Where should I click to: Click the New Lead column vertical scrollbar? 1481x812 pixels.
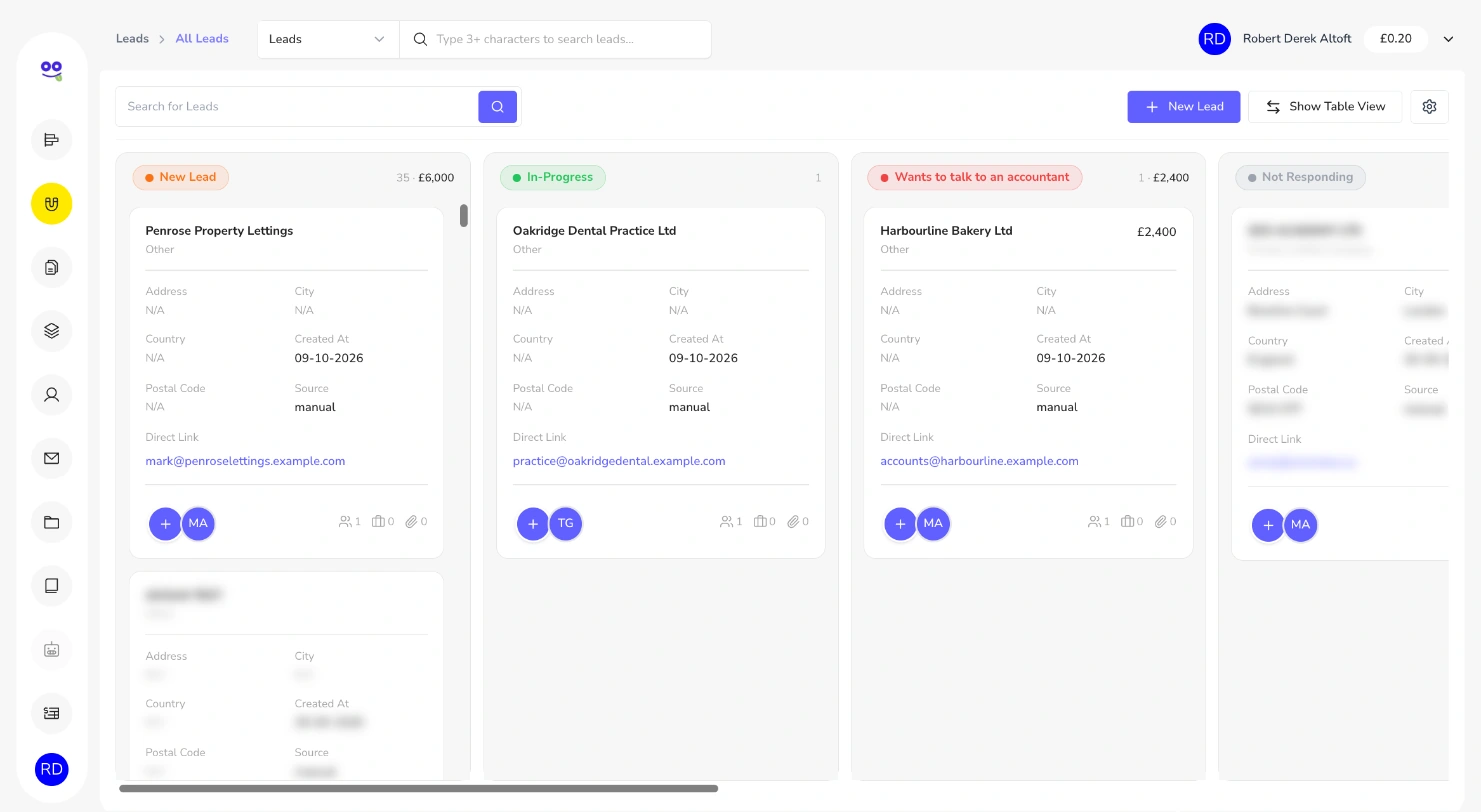click(x=464, y=216)
